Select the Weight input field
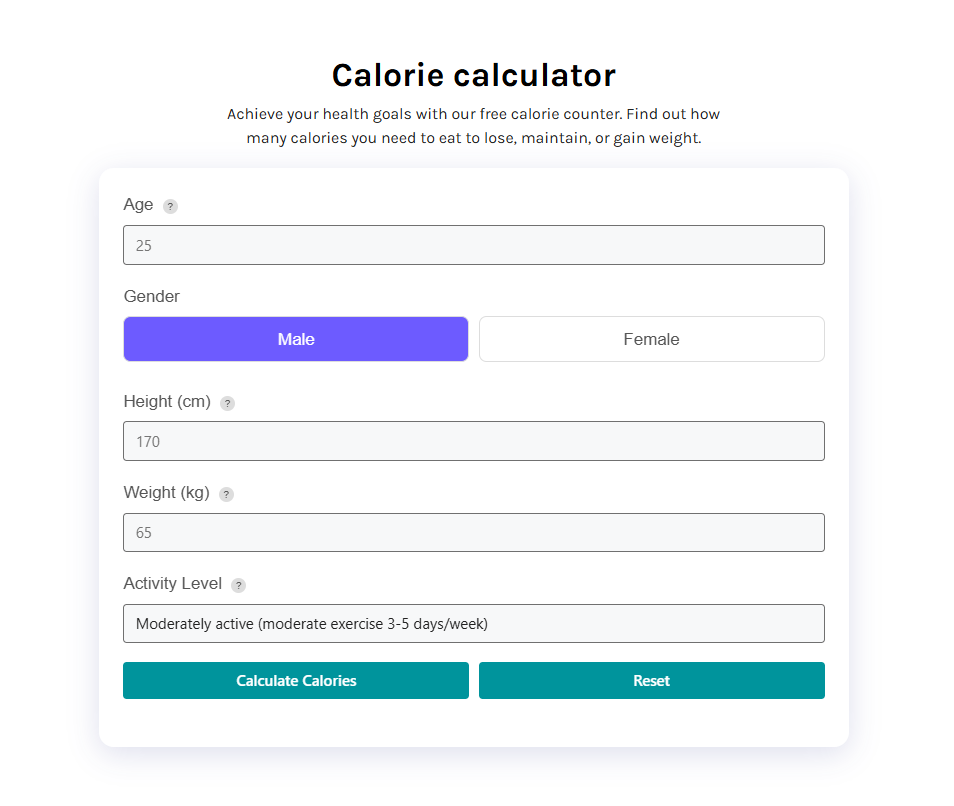This screenshot has height=806, width=954. [473, 533]
